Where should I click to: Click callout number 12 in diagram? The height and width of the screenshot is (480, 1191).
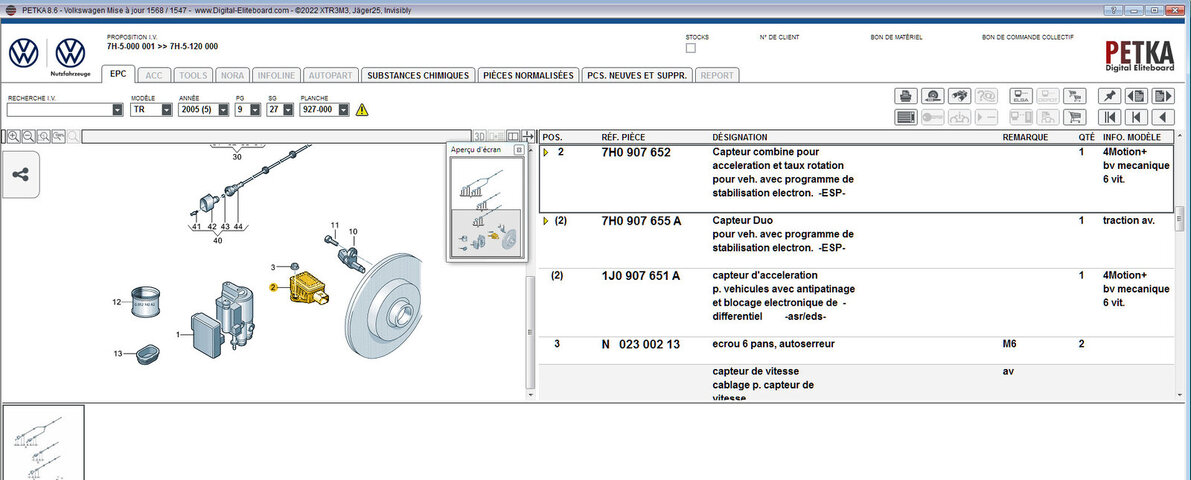click(117, 302)
